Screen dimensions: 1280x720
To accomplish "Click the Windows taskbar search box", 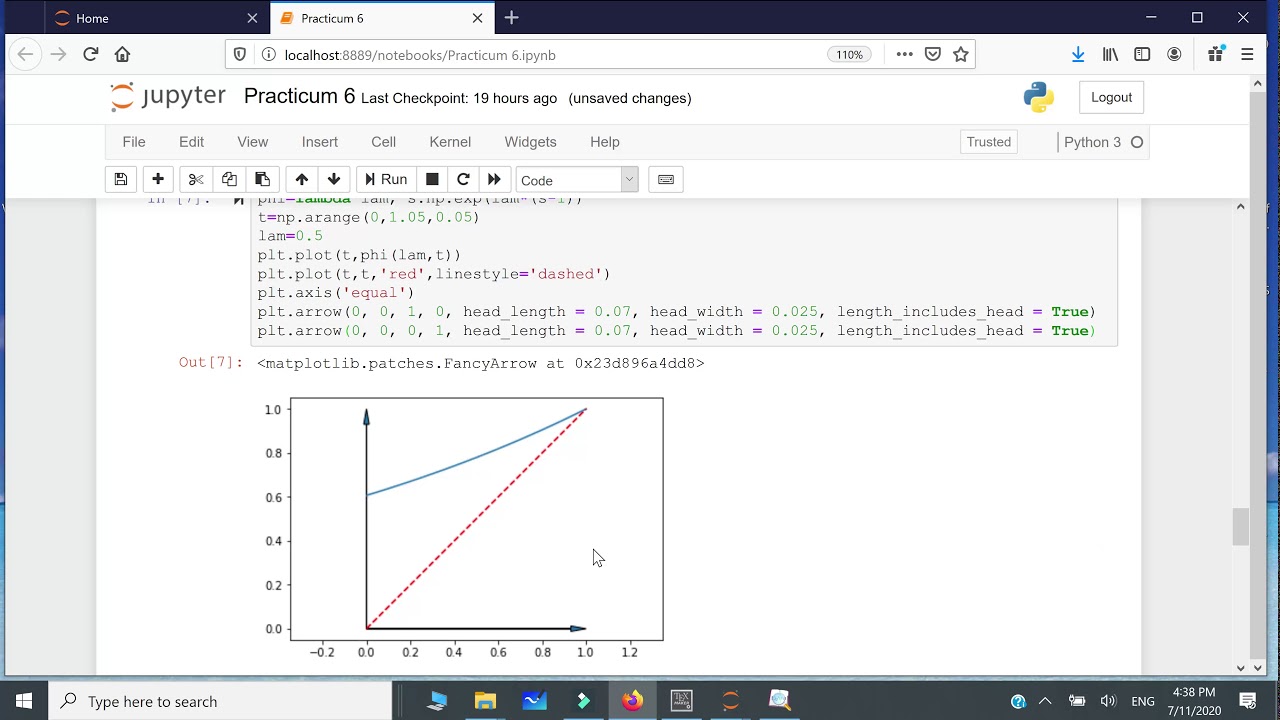I will point(220,701).
